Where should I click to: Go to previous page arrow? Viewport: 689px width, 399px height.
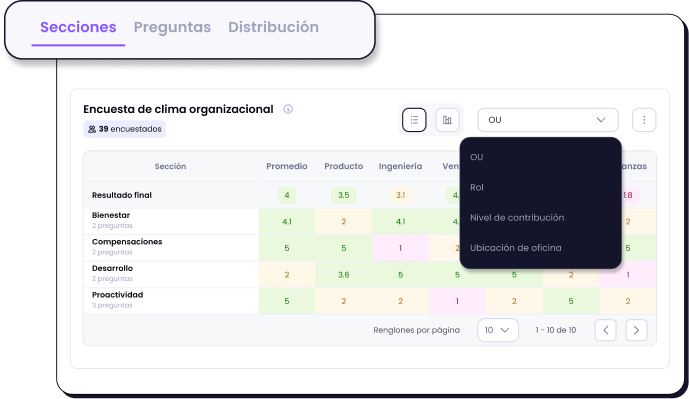click(606, 330)
